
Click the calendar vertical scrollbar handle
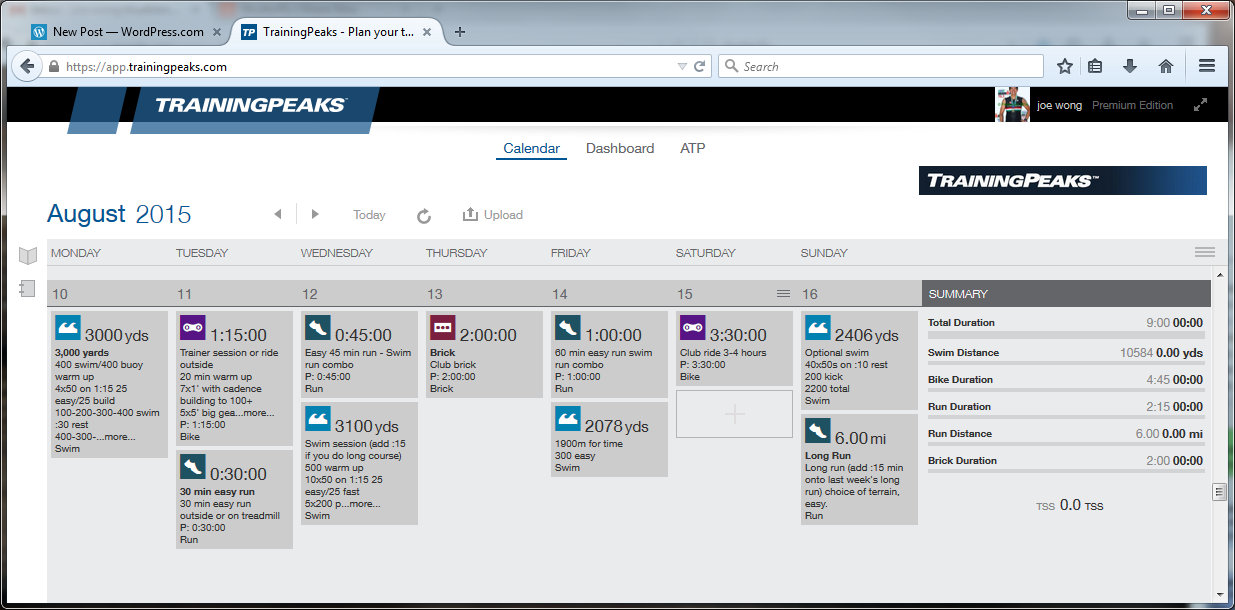(1218, 491)
